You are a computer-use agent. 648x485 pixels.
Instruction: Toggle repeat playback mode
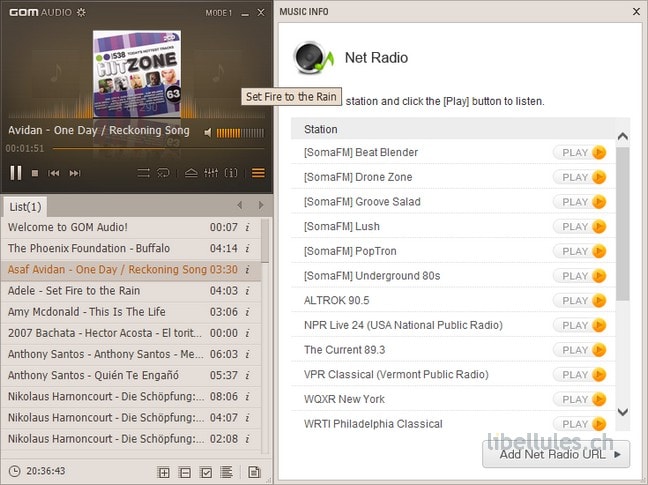[164, 173]
